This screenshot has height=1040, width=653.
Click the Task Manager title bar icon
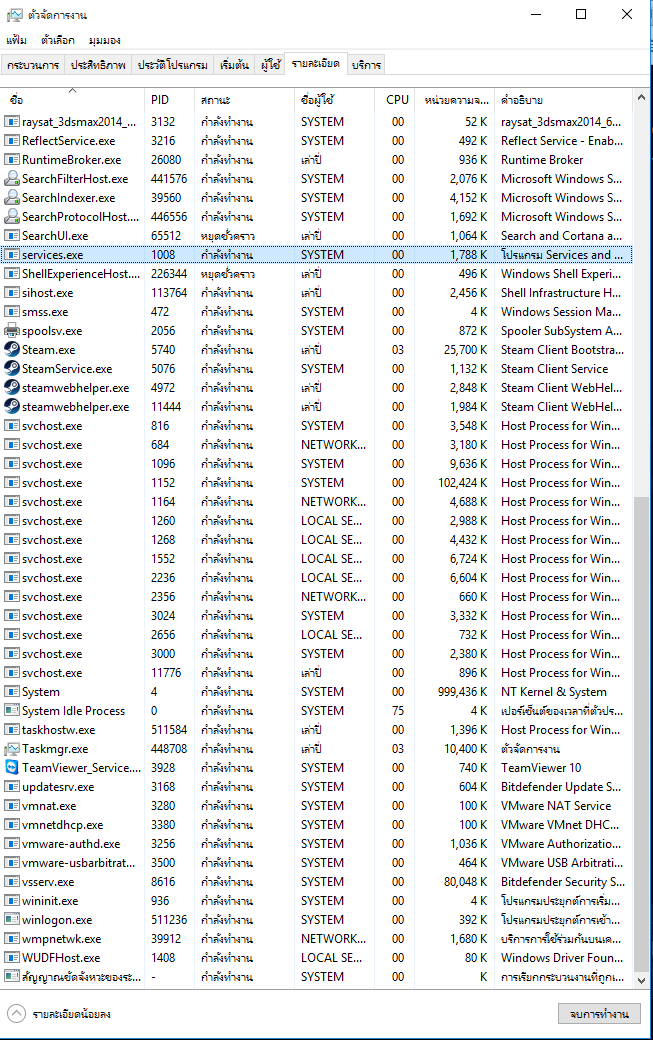pos(15,15)
